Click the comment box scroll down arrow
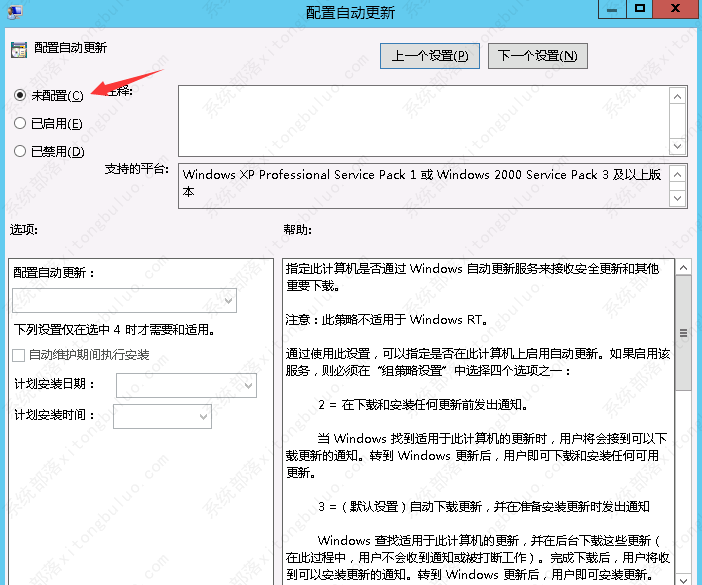 [x=678, y=146]
